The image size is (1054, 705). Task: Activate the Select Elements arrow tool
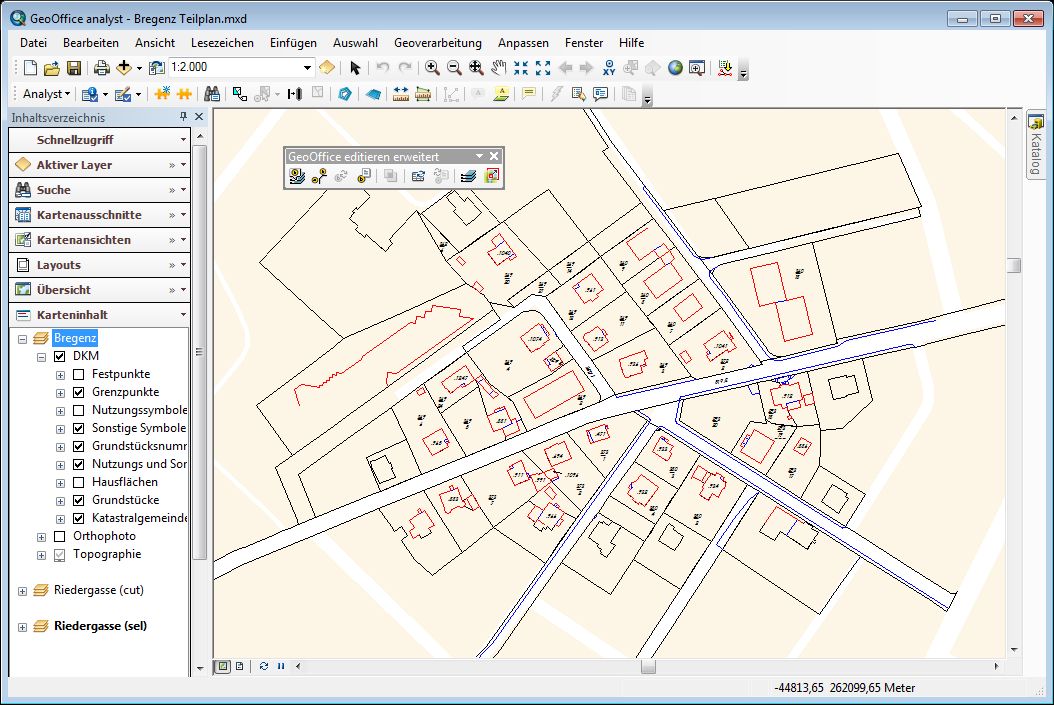click(x=355, y=68)
